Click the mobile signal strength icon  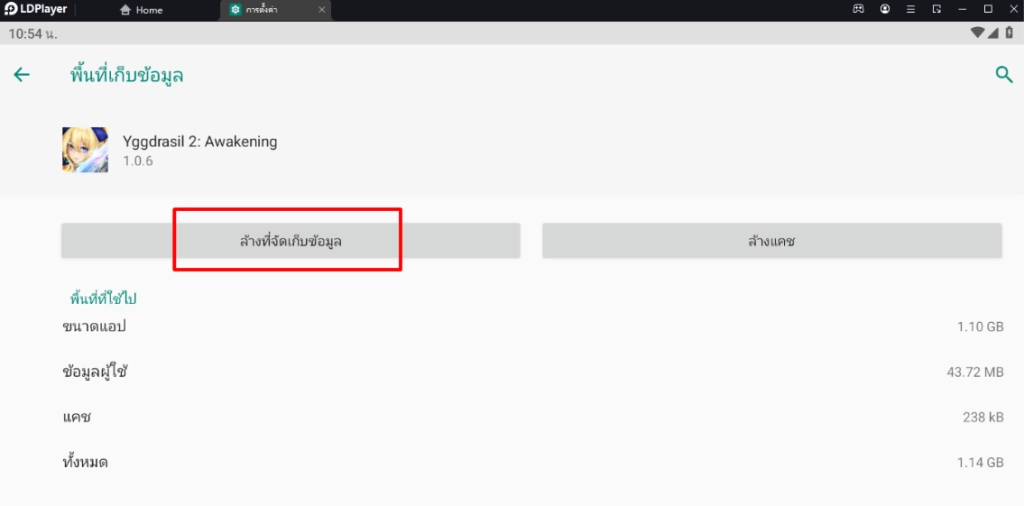993,33
